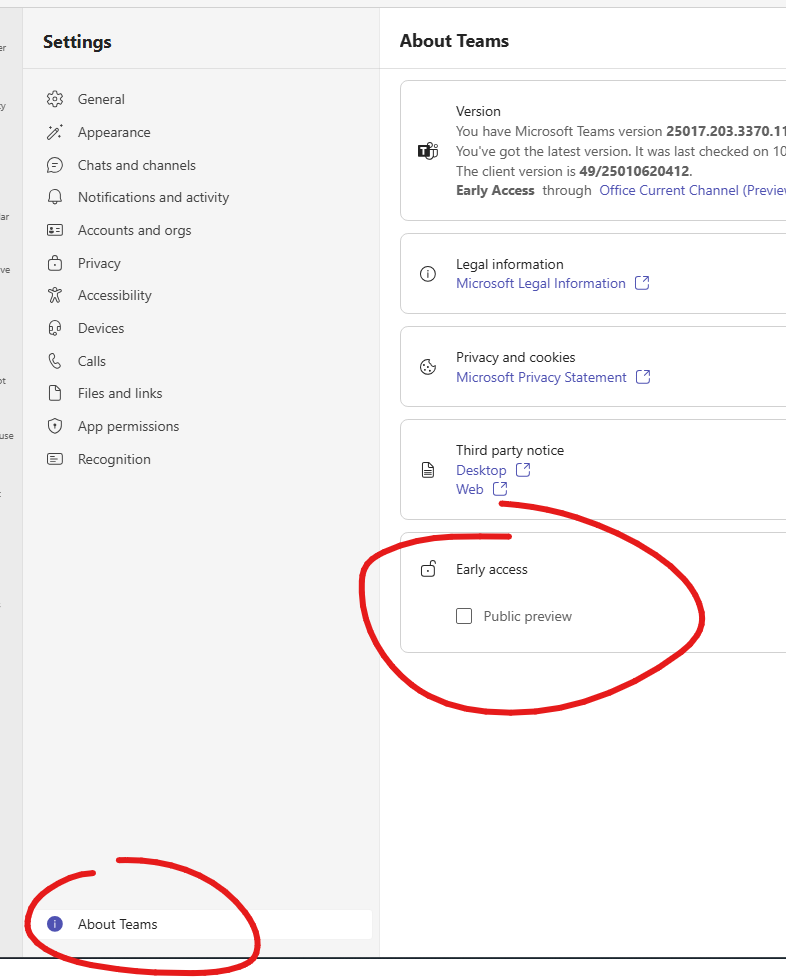The image size is (786, 977).
Task: Click the Privacy and cookies cookie icon
Action: pos(428,367)
